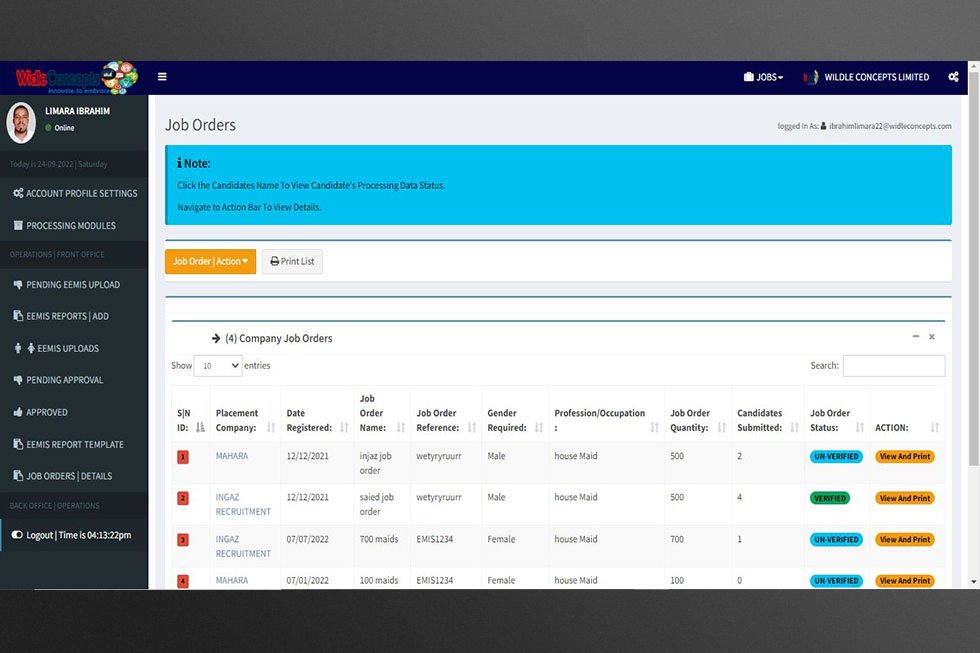Sort by Date Registered column
The width and height of the screenshot is (980, 653).
click(344, 427)
